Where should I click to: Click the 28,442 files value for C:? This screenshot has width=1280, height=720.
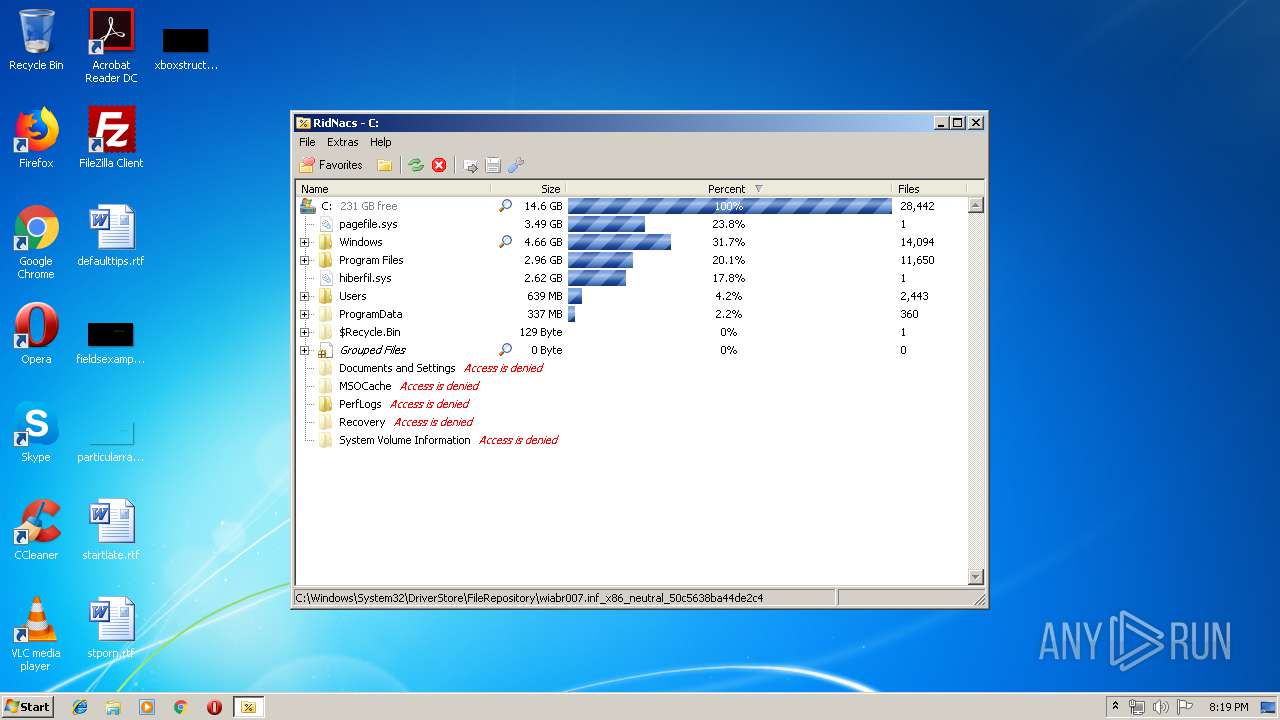(x=917, y=206)
